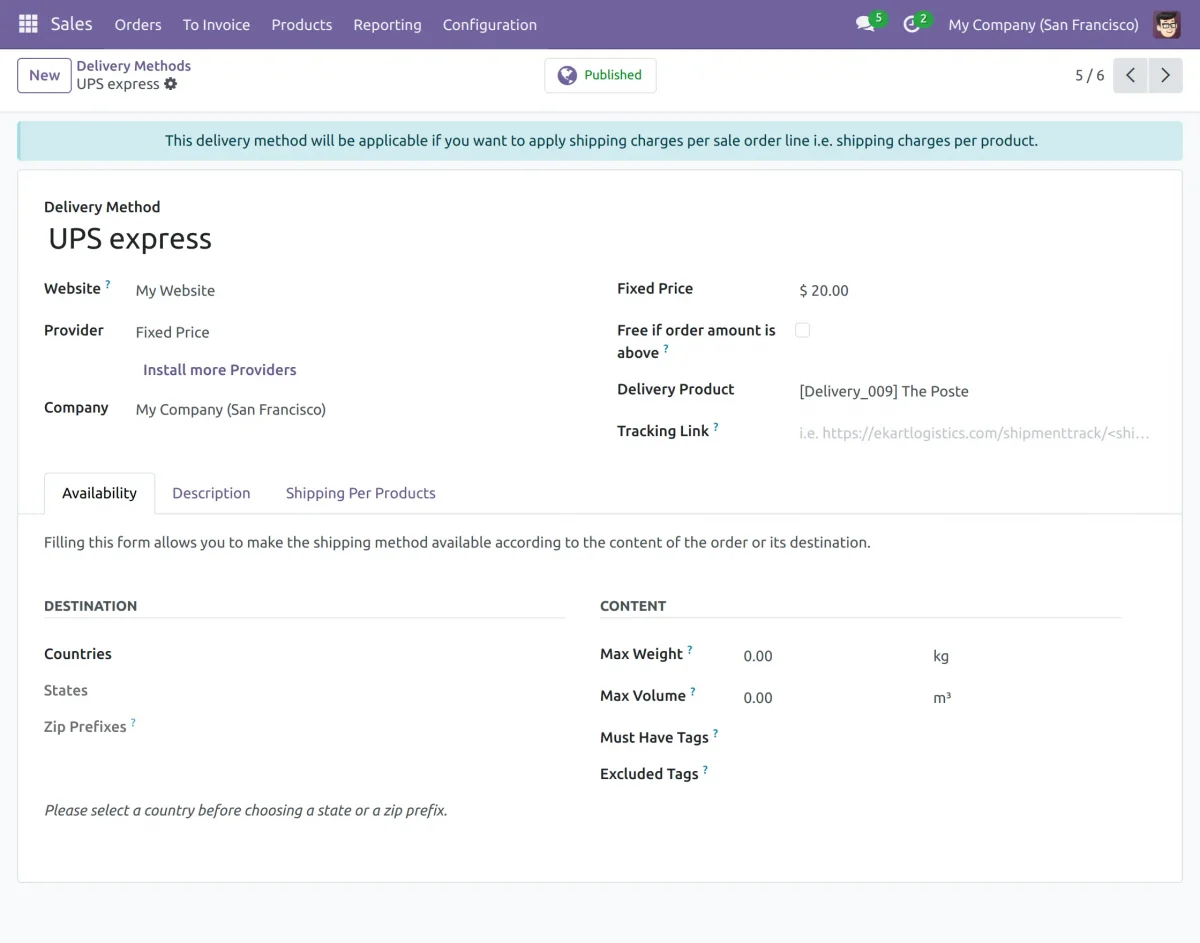Viewport: 1200px width, 943px height.
Task: Click the help icon next to Website
Action: pyautogui.click(x=108, y=285)
